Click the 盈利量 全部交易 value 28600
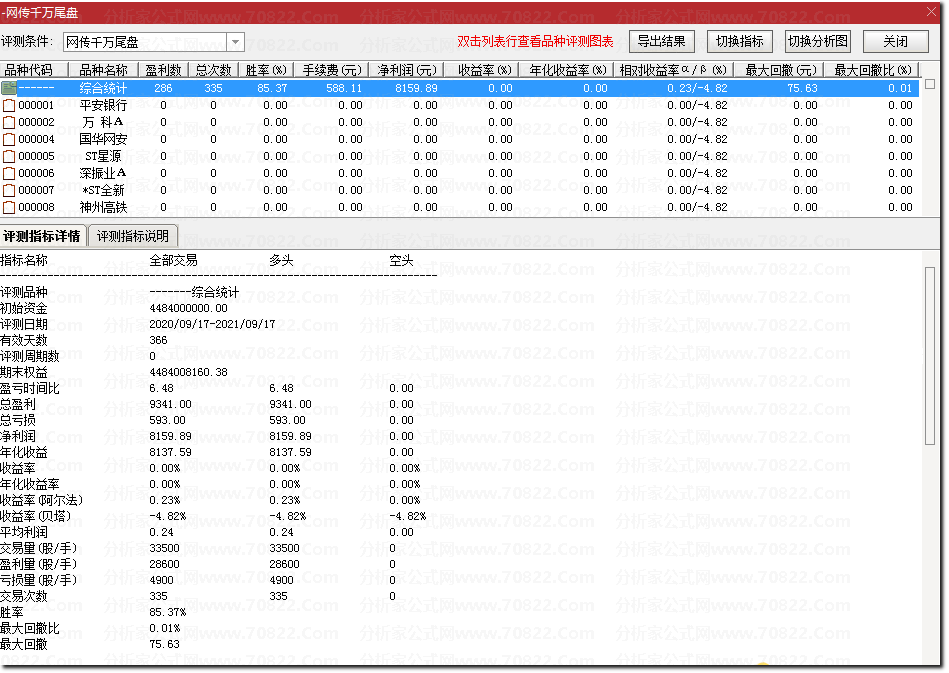Screen dimensions: 949x673 [x=164, y=564]
